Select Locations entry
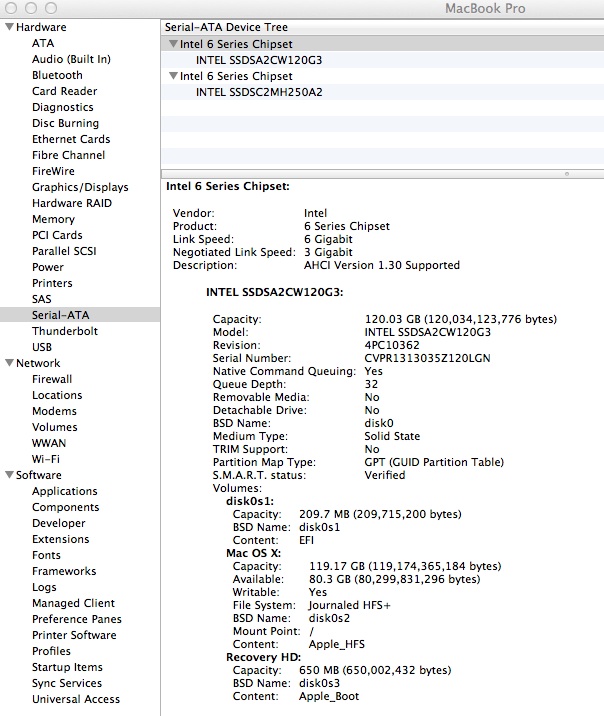Image resolution: width=604 pixels, height=716 pixels. pyautogui.click(x=57, y=395)
